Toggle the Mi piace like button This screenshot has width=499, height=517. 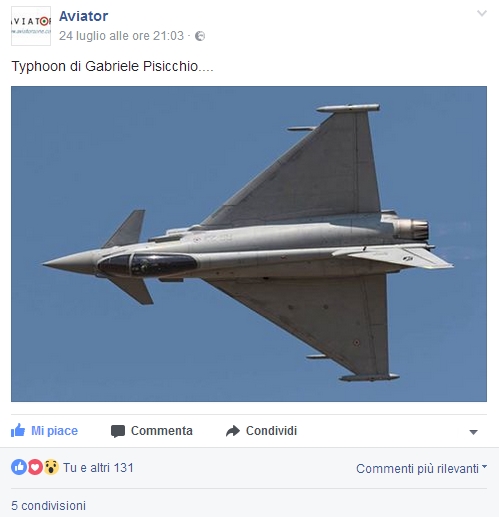tap(44, 431)
